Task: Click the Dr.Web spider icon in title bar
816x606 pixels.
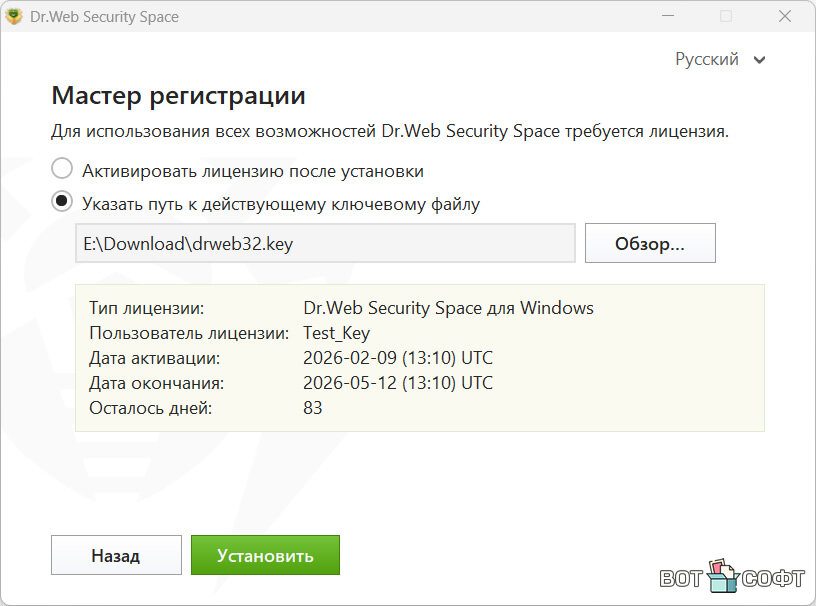Action: pyautogui.click(x=14, y=16)
